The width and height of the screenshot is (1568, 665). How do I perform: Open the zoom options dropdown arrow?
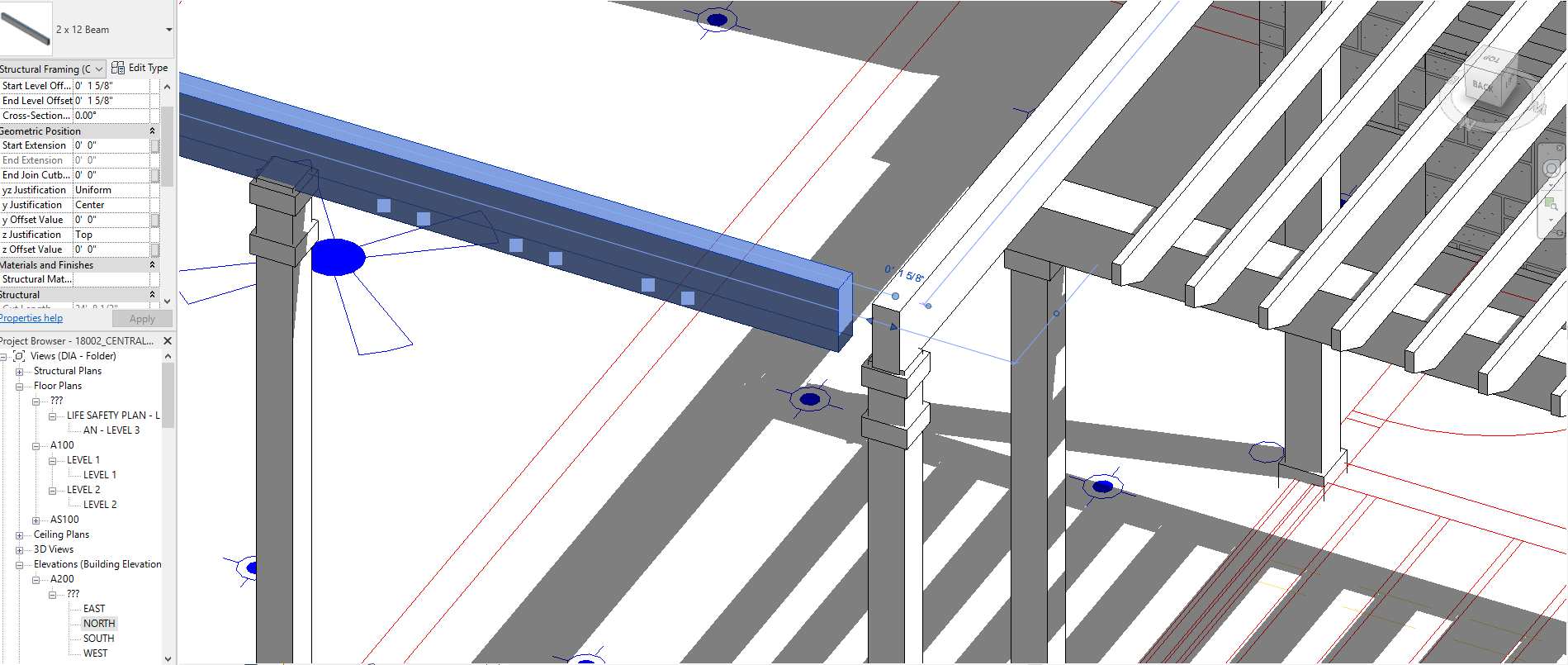pos(1551,221)
